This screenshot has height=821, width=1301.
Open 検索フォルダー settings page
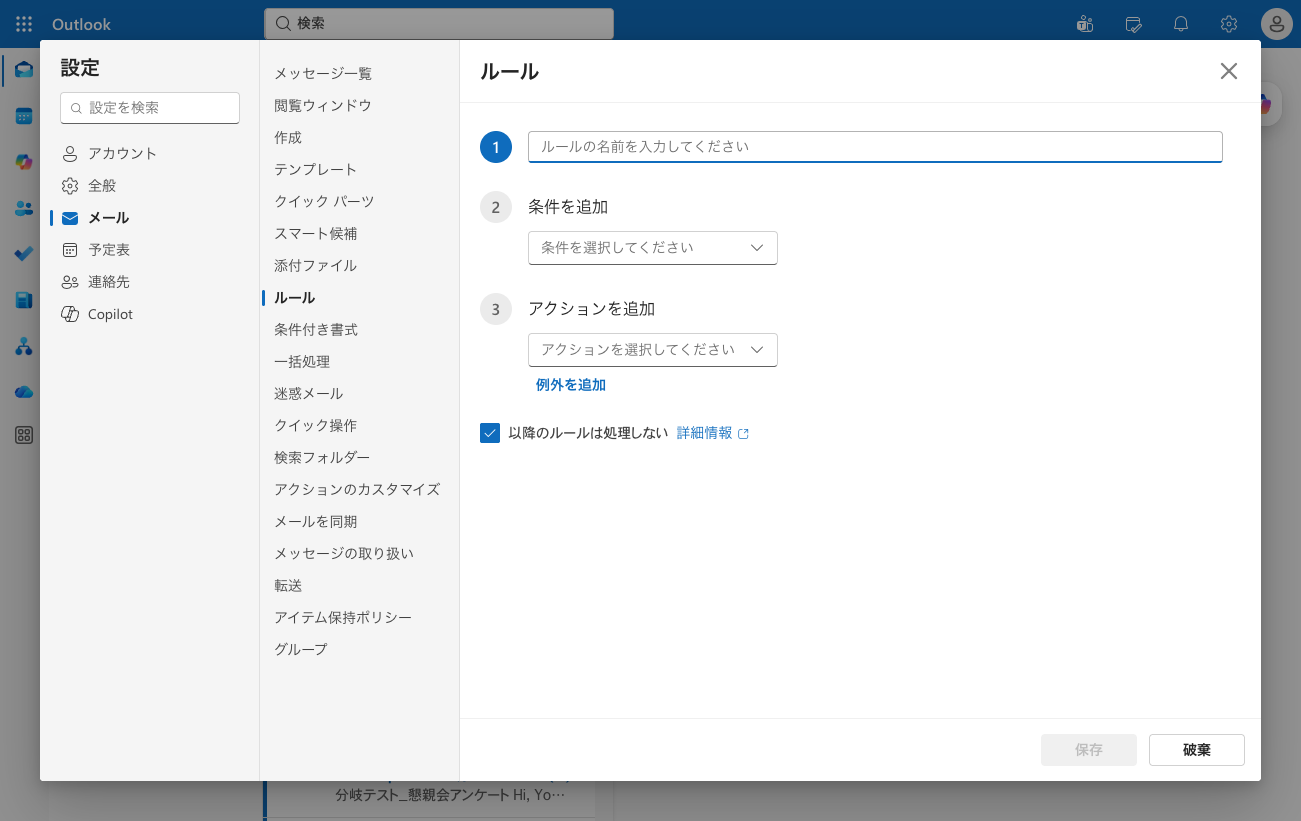click(x=322, y=457)
